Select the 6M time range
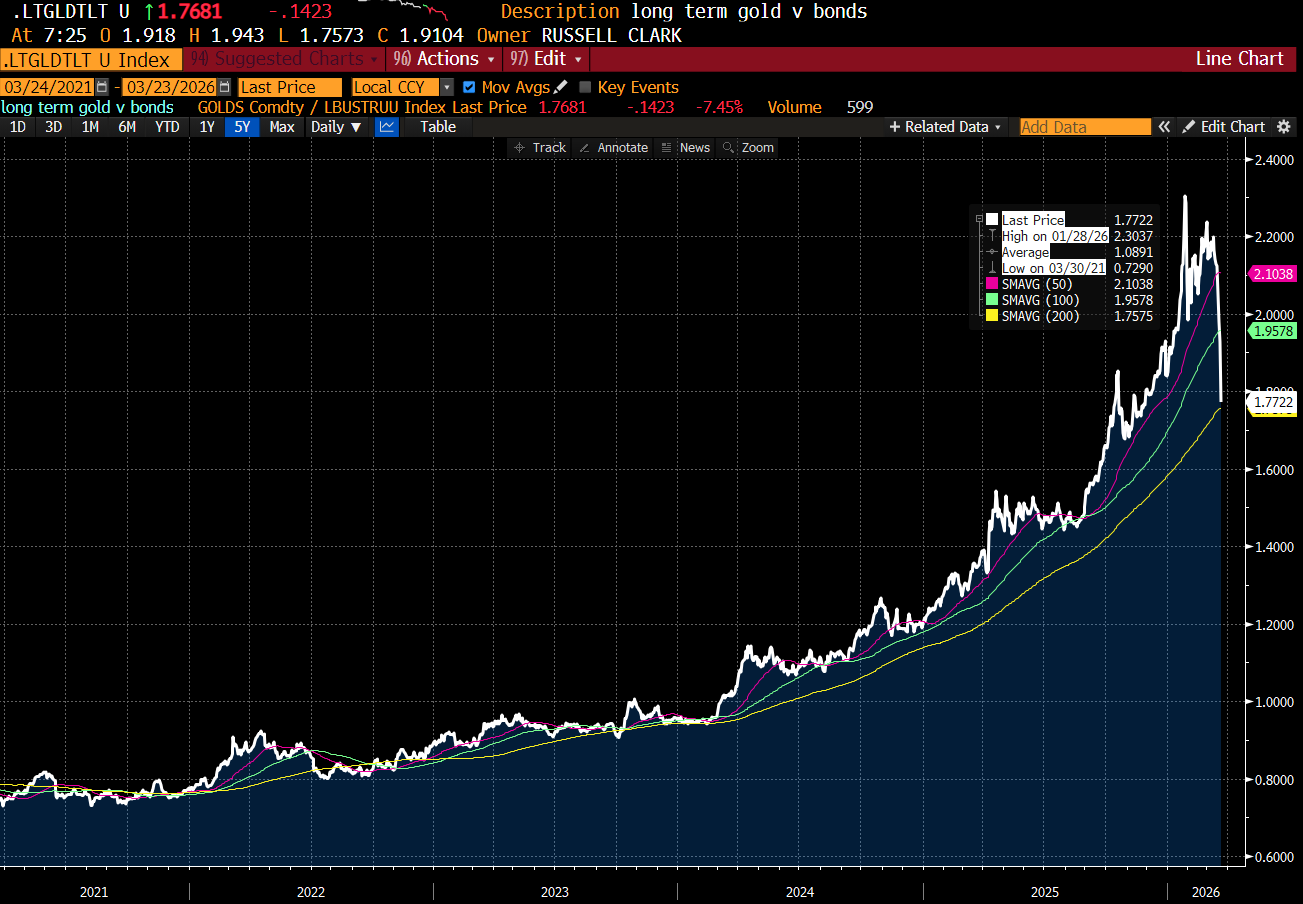Image resolution: width=1303 pixels, height=904 pixels. tap(127, 127)
